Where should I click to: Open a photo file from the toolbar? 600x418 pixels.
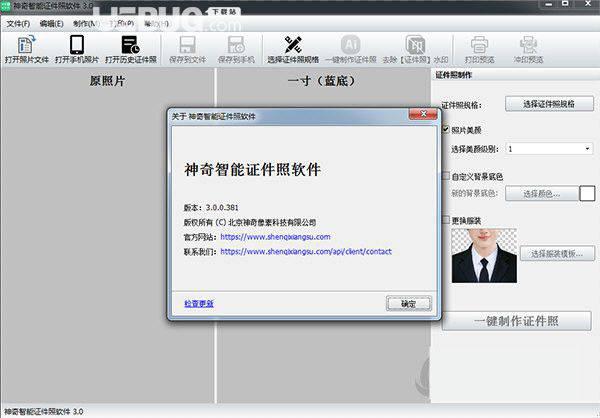click(x=26, y=49)
